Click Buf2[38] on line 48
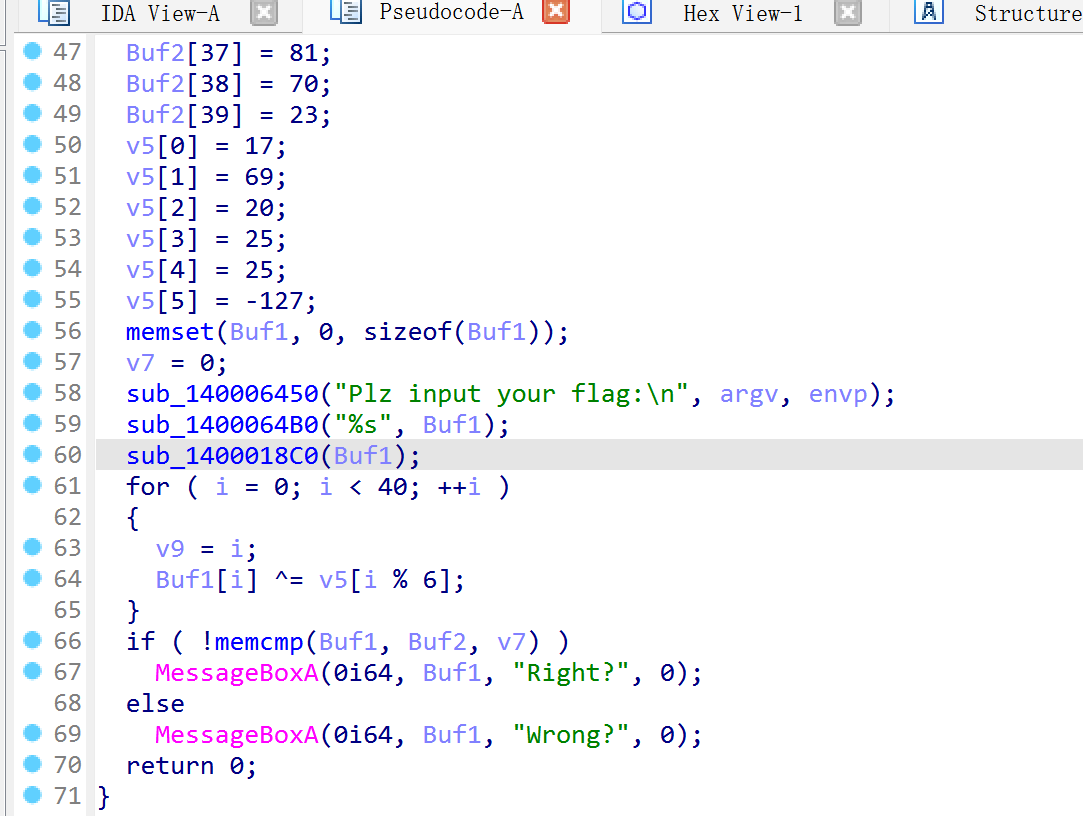The height and width of the screenshot is (816, 1083). tap(184, 84)
